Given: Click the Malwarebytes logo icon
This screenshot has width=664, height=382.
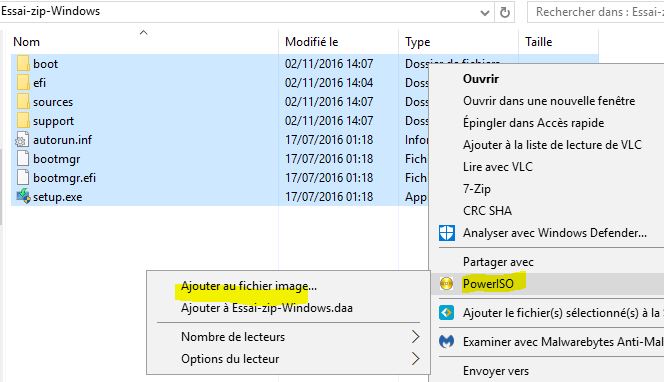Looking at the screenshot, I should [x=447, y=341].
